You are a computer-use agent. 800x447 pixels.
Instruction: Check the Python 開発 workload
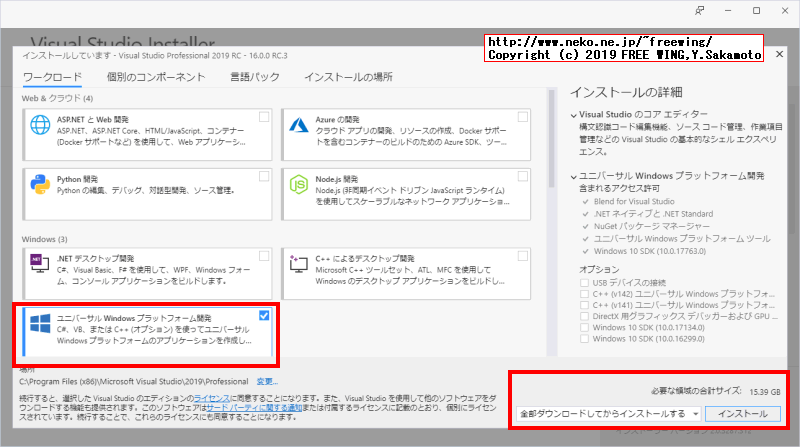coord(264,176)
